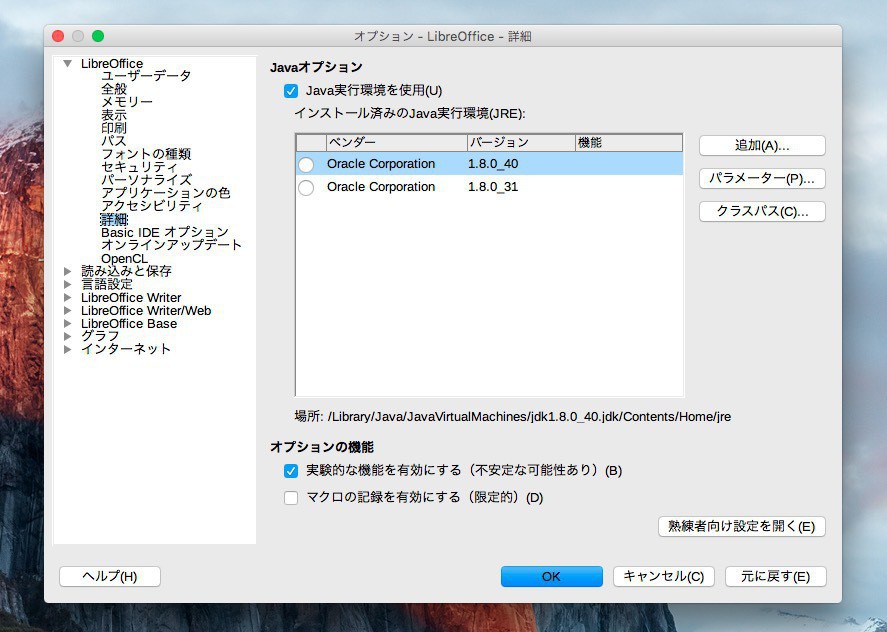Sort by バージョン column header
Image resolution: width=887 pixels, height=632 pixels.
click(521, 143)
